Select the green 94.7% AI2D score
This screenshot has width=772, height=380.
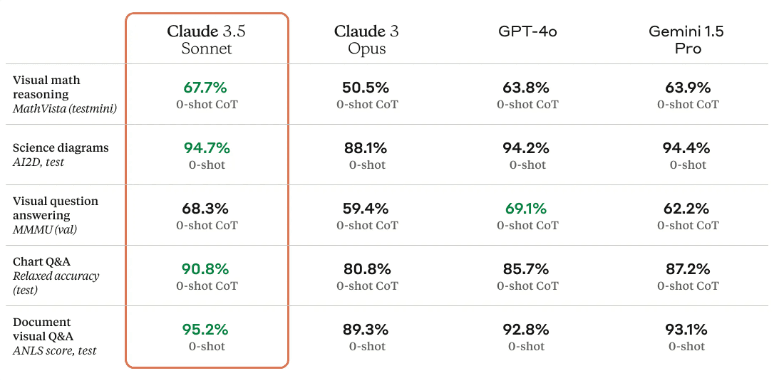coord(207,148)
